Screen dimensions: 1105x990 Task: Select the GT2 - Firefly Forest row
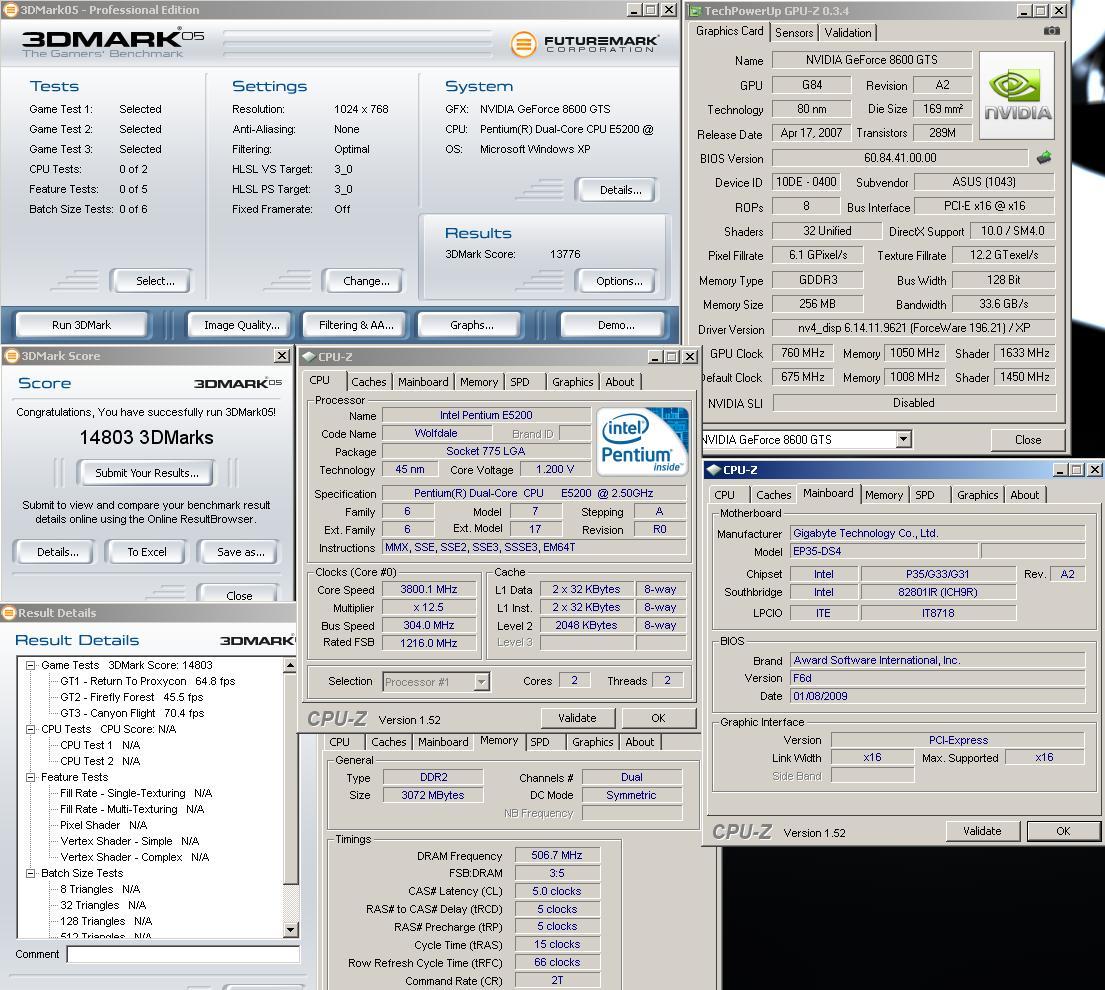tap(132, 697)
